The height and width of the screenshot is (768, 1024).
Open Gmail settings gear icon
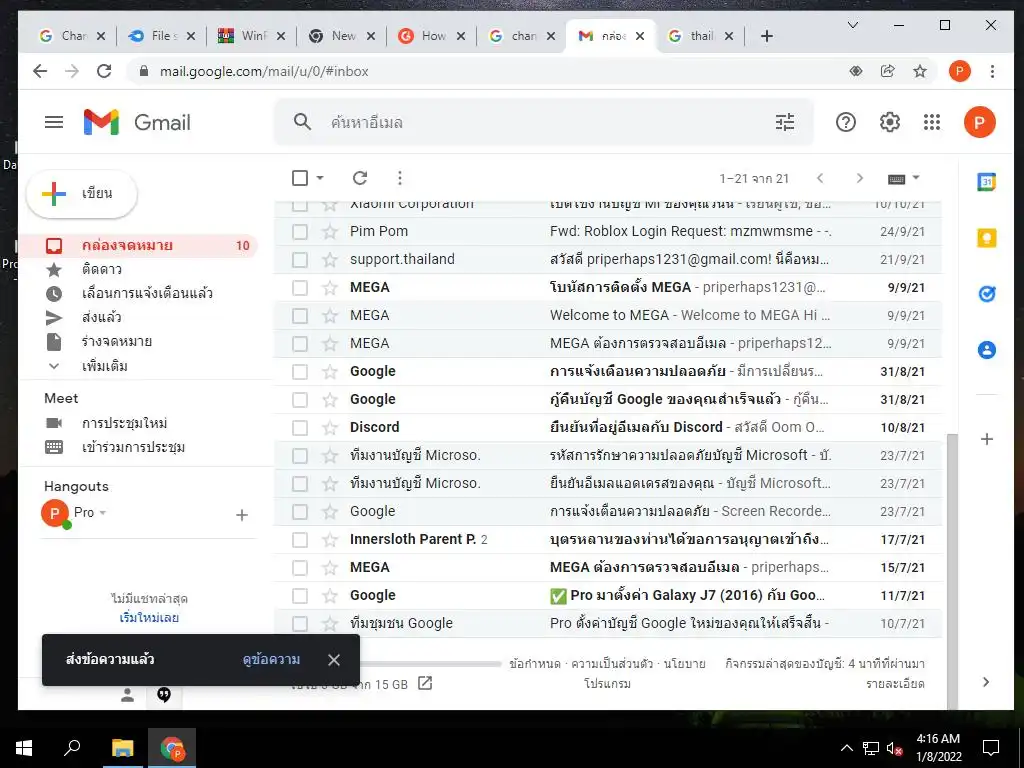pos(889,122)
